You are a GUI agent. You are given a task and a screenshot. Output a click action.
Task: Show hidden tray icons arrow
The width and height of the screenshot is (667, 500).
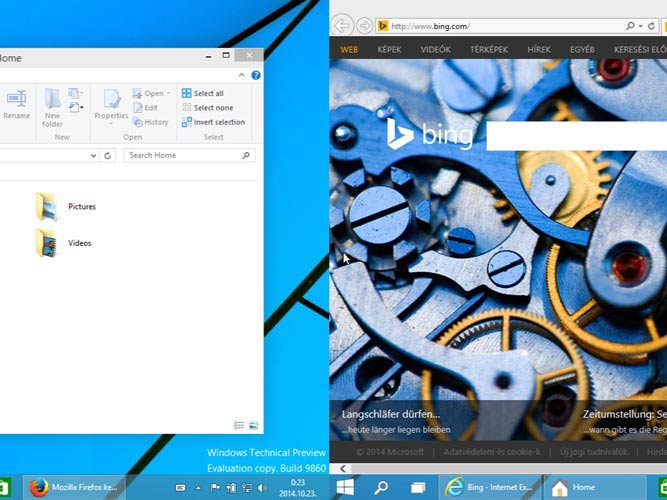[198, 488]
